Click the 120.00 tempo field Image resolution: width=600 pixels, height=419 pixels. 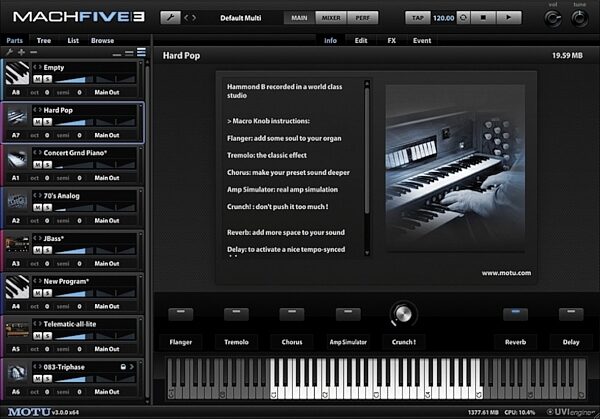click(x=443, y=18)
